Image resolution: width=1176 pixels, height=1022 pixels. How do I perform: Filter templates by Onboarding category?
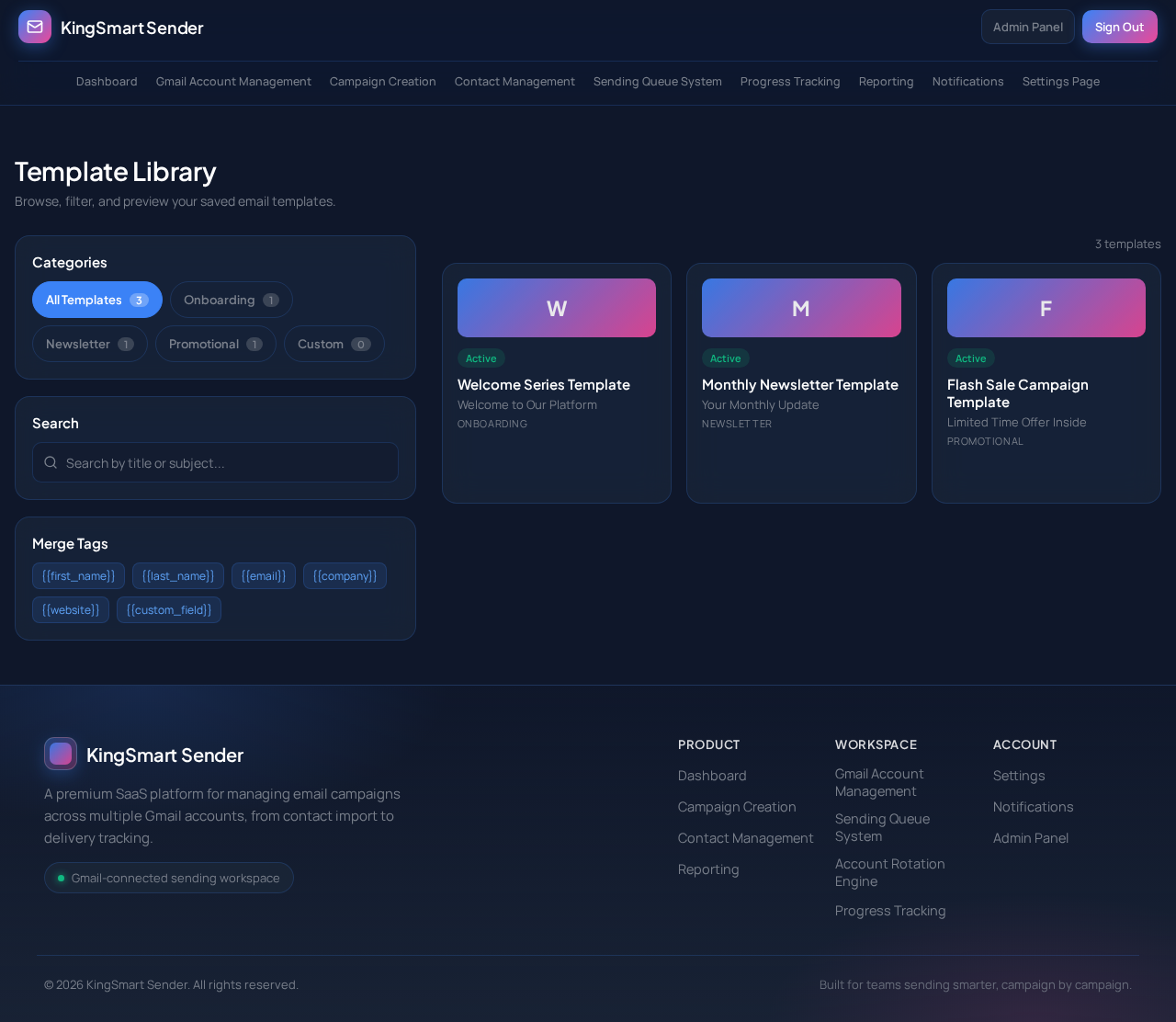pos(232,300)
